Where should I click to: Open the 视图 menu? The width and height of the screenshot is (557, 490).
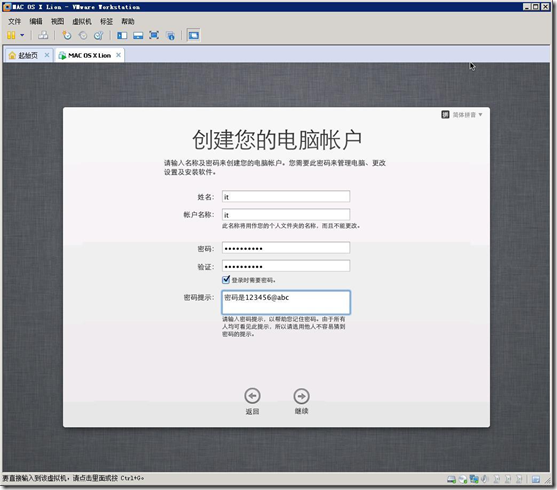57,21
